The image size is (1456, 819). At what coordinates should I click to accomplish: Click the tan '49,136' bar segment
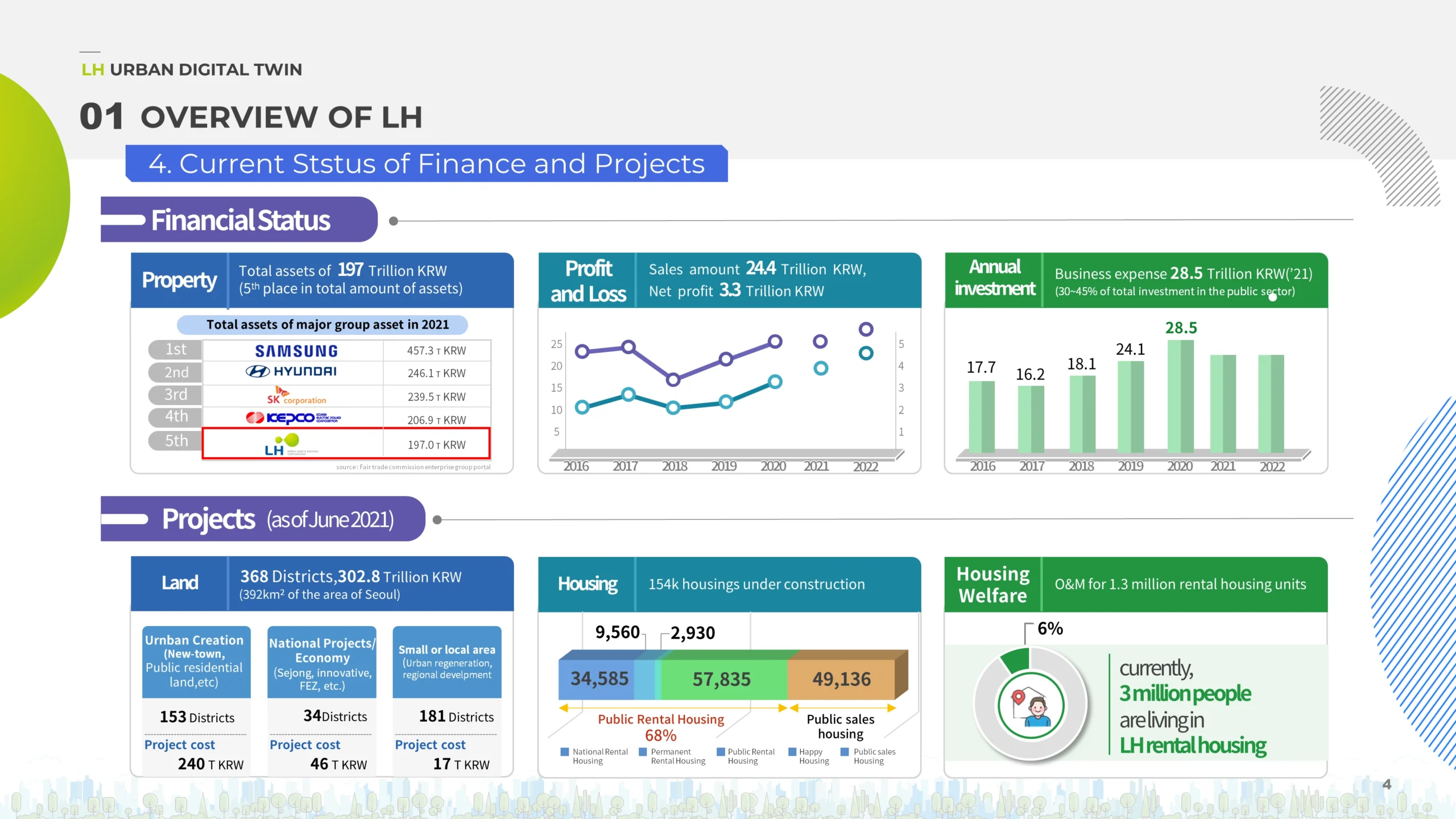[x=841, y=679]
